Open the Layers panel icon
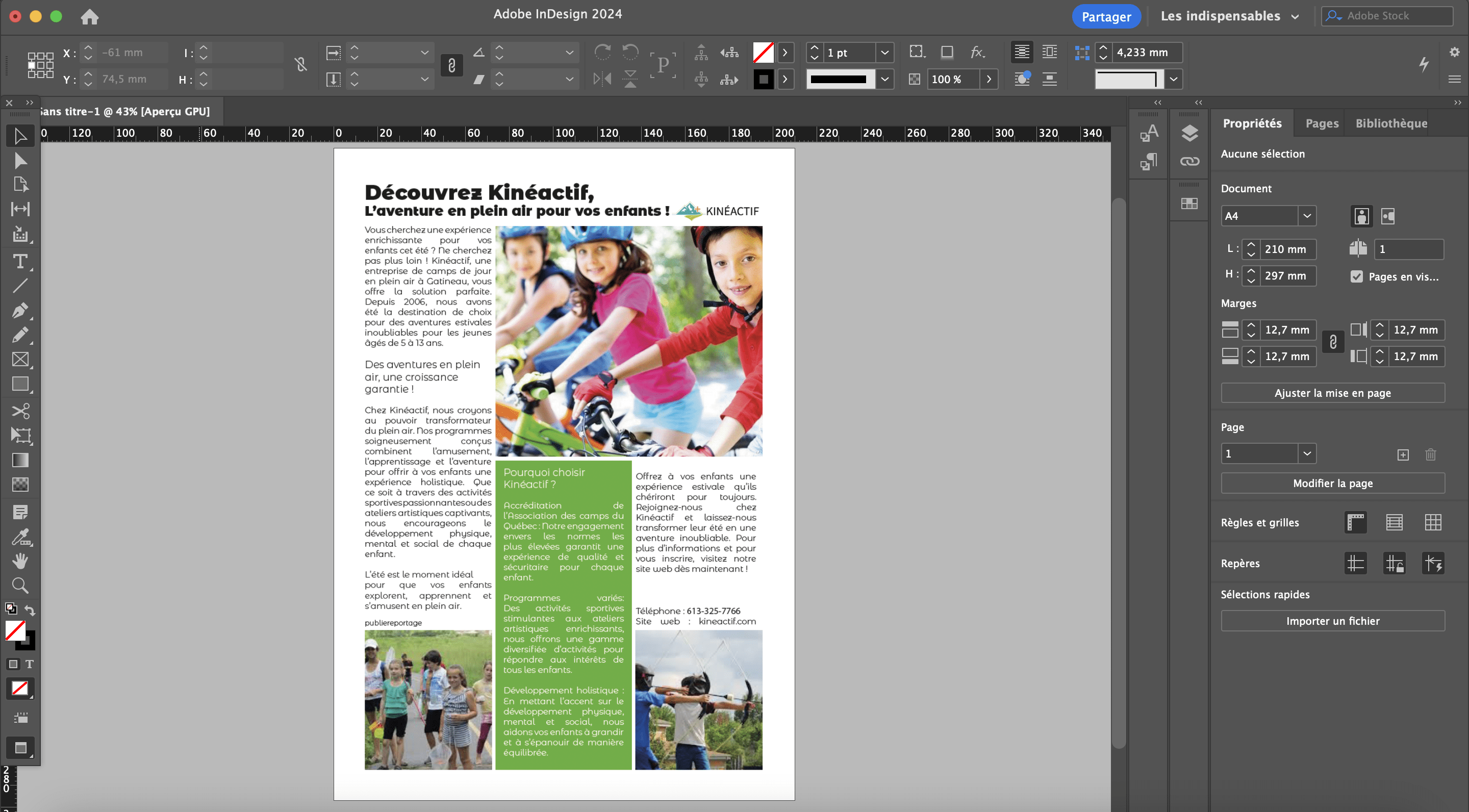Viewport: 1469px width, 812px height. click(1189, 133)
